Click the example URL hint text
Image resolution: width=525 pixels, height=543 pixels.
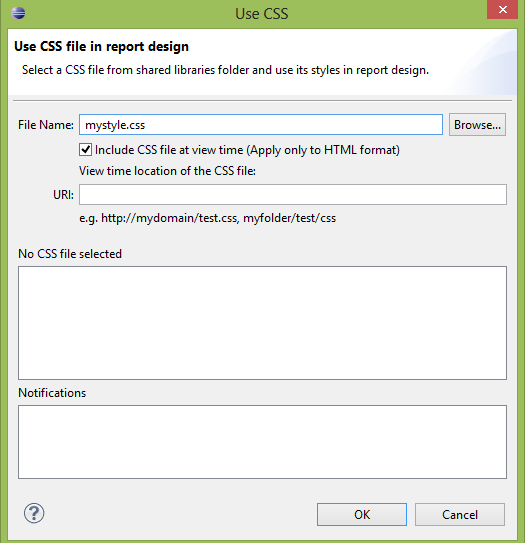click(207, 218)
